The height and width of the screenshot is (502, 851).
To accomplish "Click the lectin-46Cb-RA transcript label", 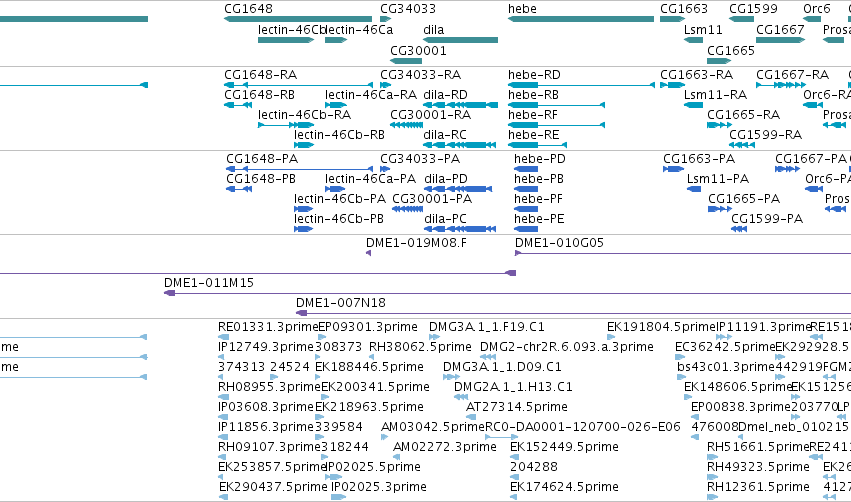I will click(304, 115).
